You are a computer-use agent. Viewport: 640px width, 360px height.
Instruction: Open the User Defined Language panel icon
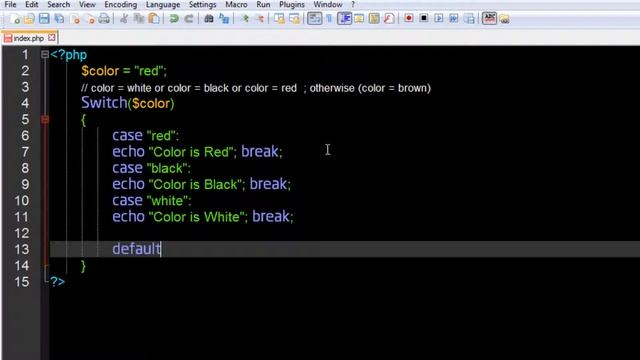359,19
